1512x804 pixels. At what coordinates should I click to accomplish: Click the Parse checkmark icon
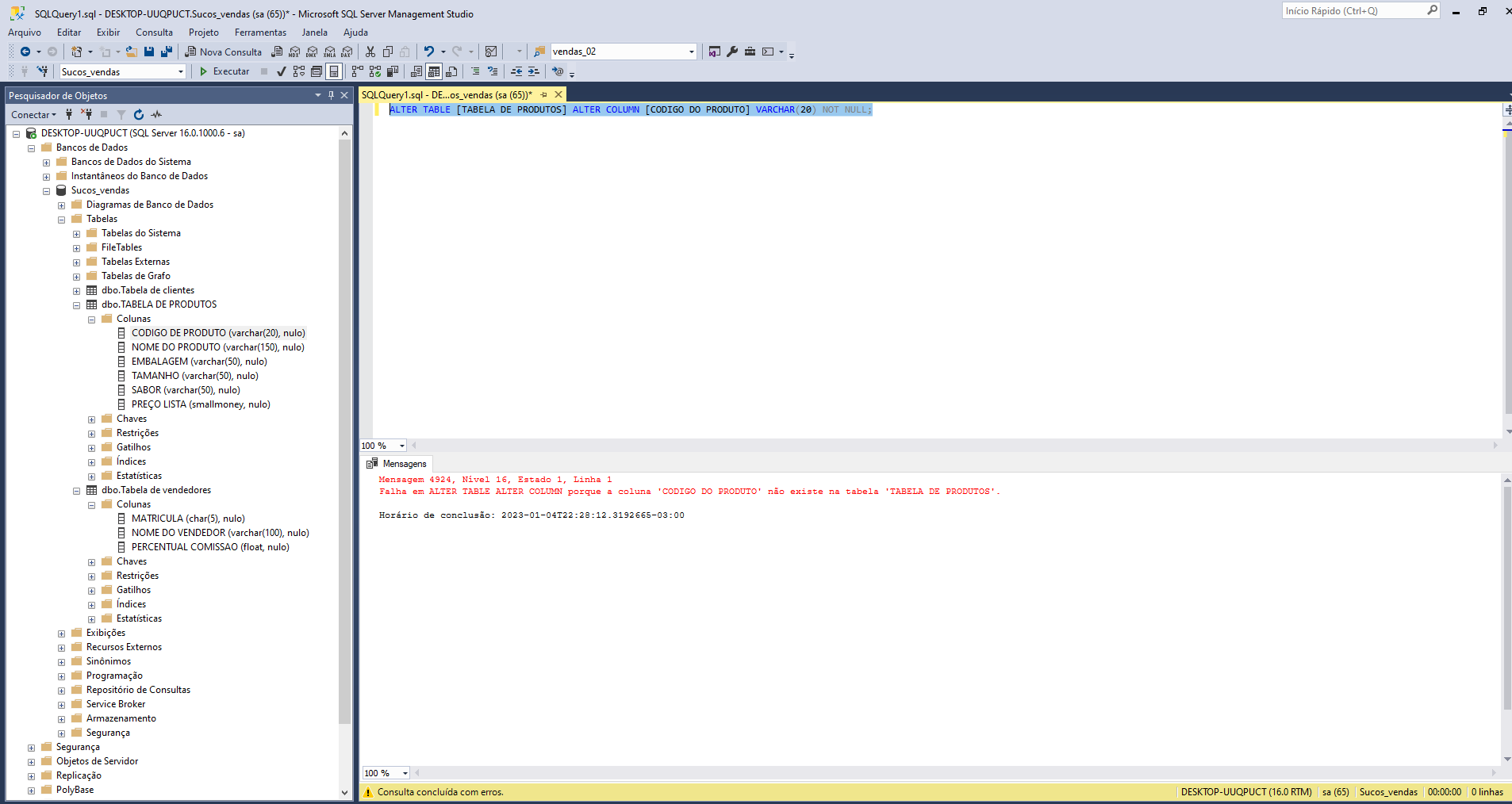pyautogui.click(x=281, y=71)
